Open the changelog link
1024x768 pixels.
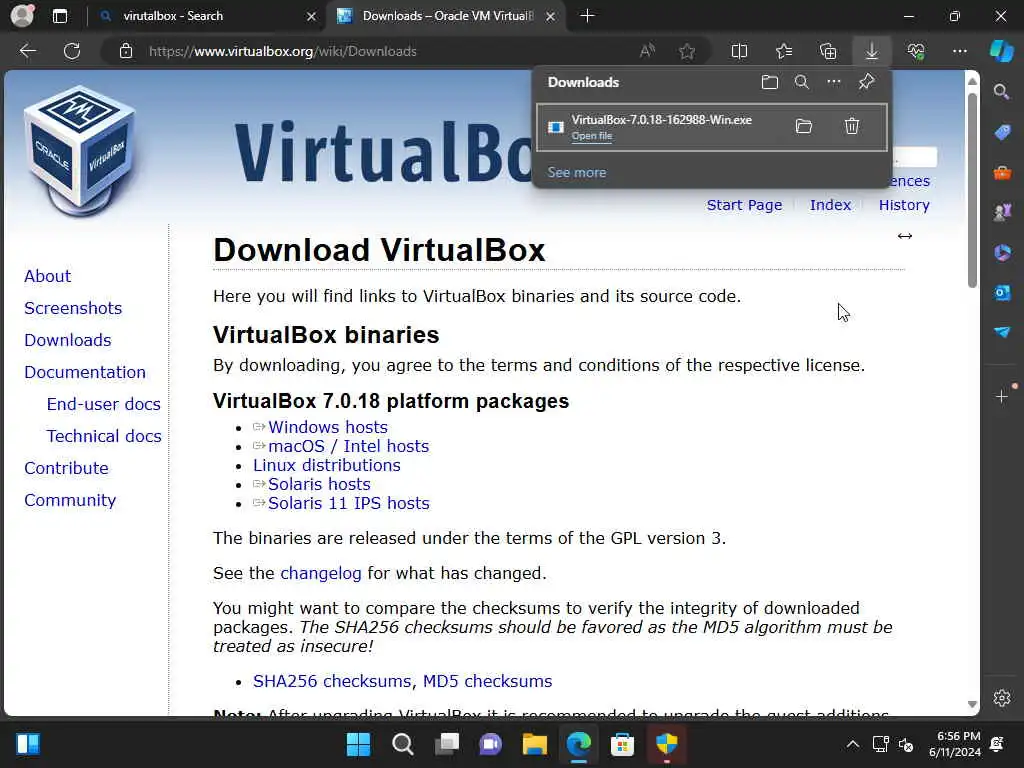point(321,573)
